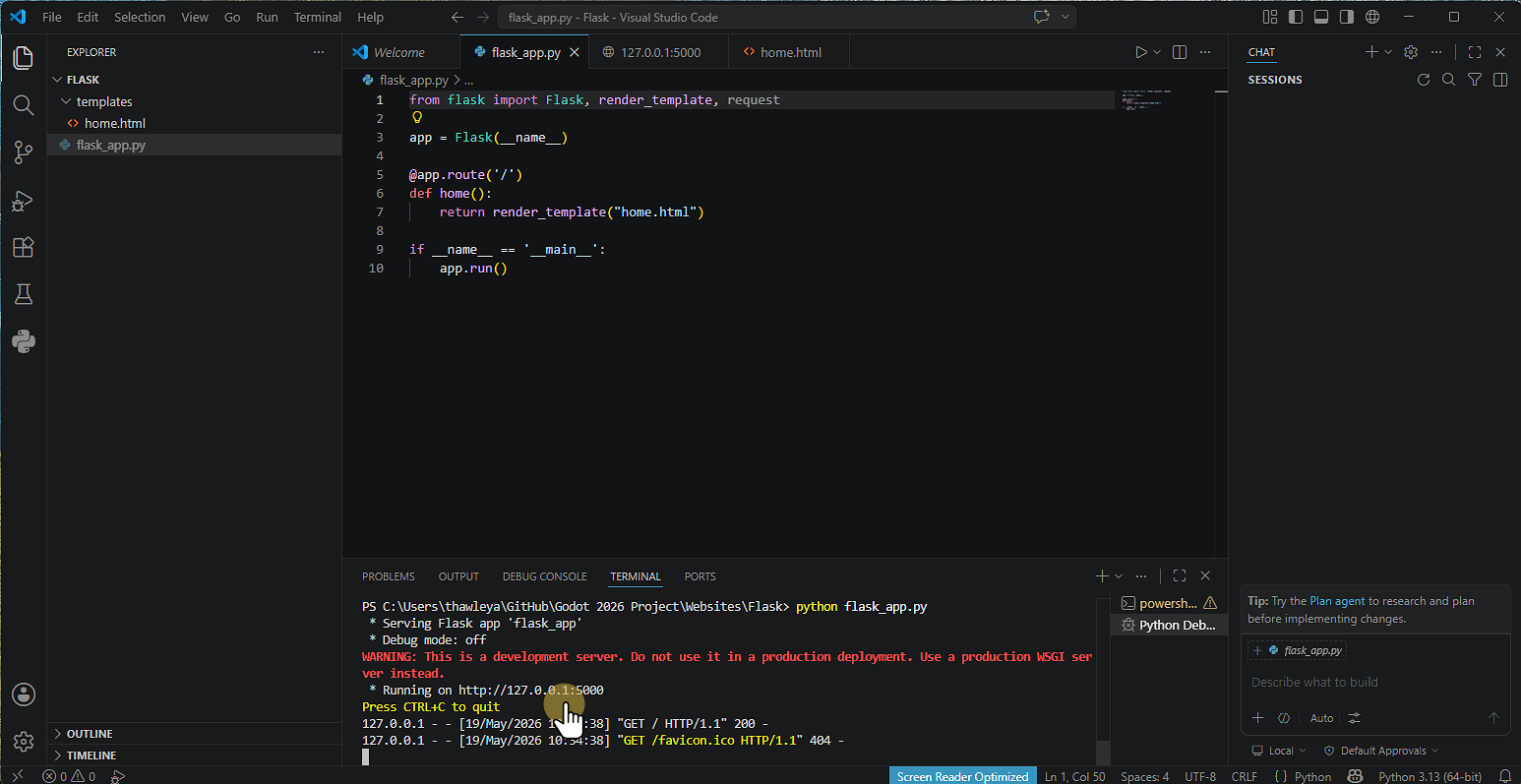Open the Run and Debug view
Viewport: 1521px width, 784px height.
[x=24, y=201]
